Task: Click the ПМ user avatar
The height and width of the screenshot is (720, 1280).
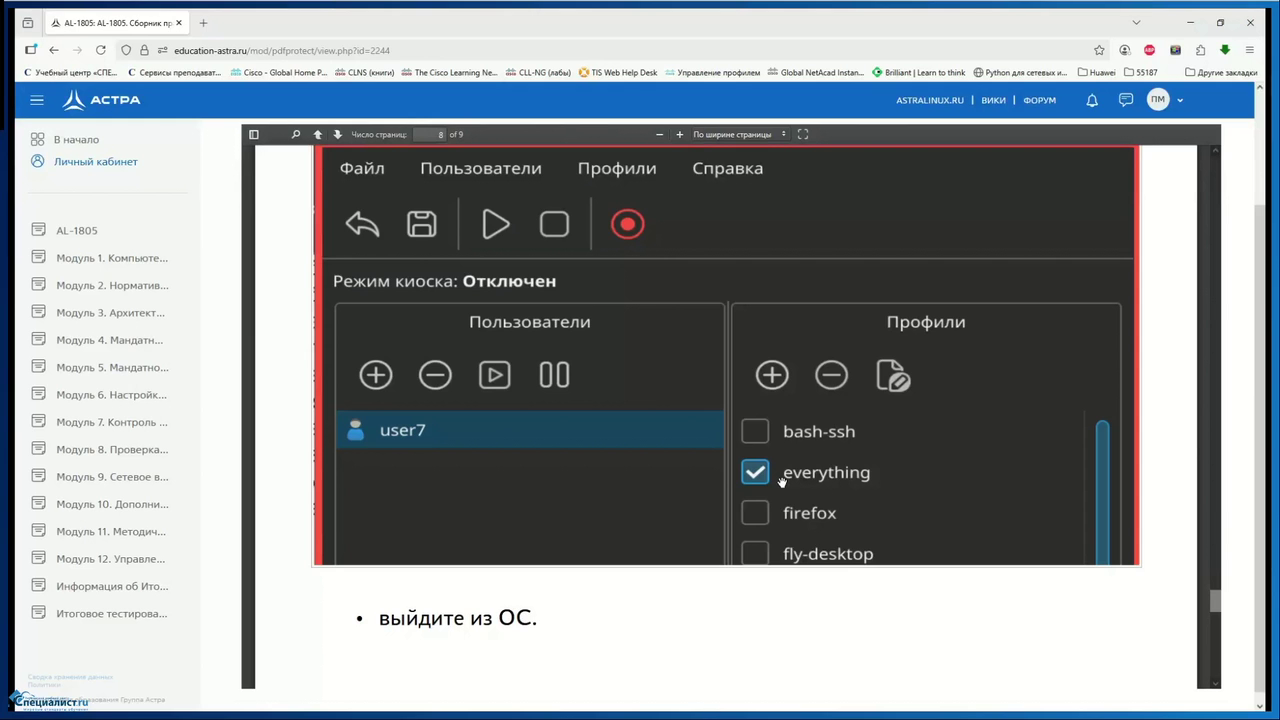Action: [x=1158, y=100]
